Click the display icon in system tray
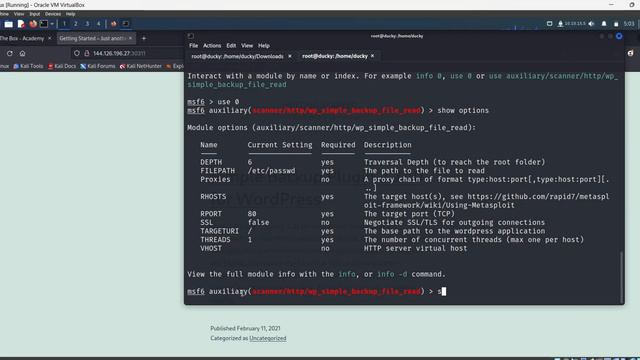640x360 pixels. pos(549,24)
